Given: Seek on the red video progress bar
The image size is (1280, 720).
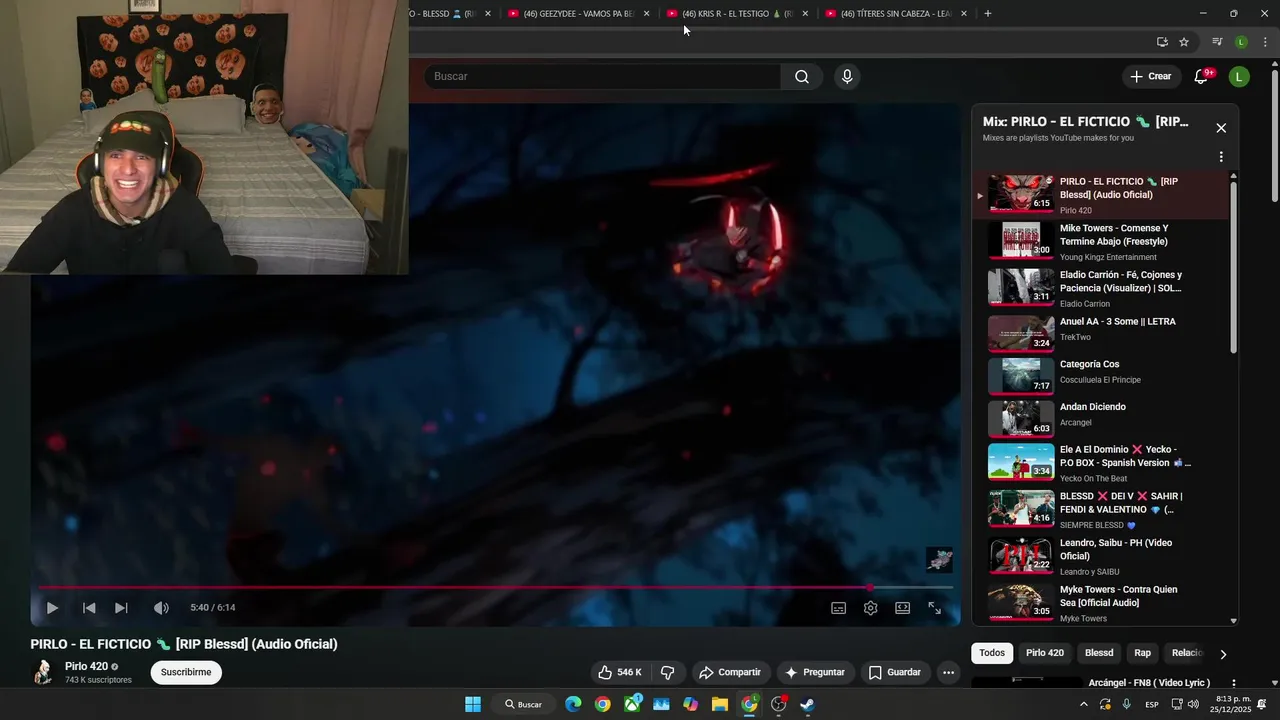Looking at the screenshot, I should 495,588.
